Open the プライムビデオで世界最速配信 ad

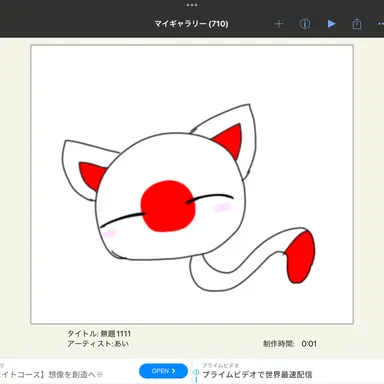pyautogui.click(x=257, y=375)
